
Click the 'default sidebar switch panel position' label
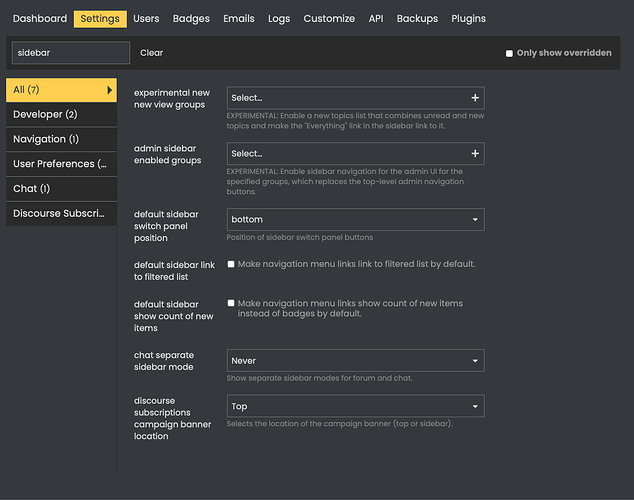[x=166, y=226]
